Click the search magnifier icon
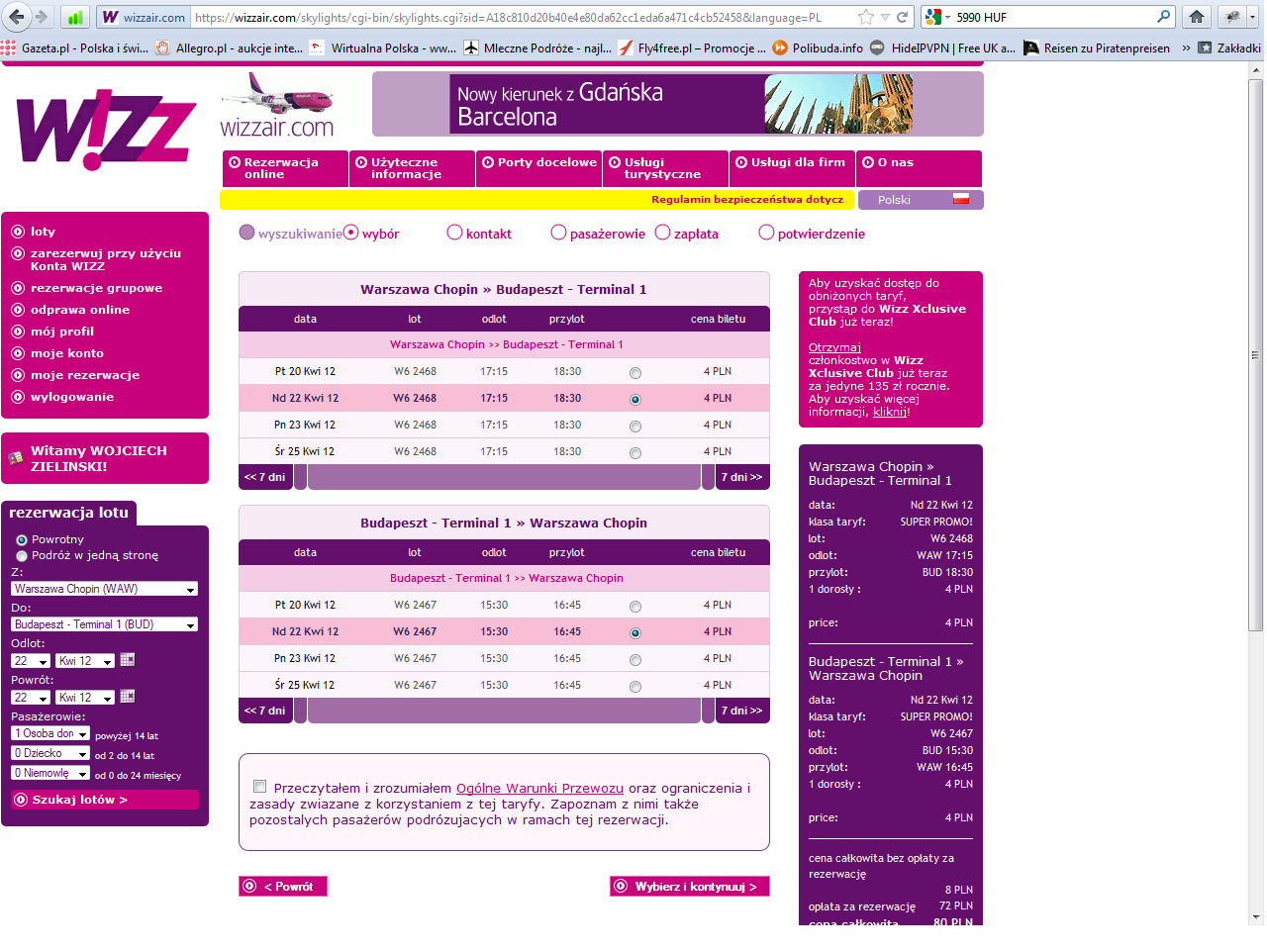Image resolution: width=1267 pixels, height=952 pixels. coord(1164,17)
